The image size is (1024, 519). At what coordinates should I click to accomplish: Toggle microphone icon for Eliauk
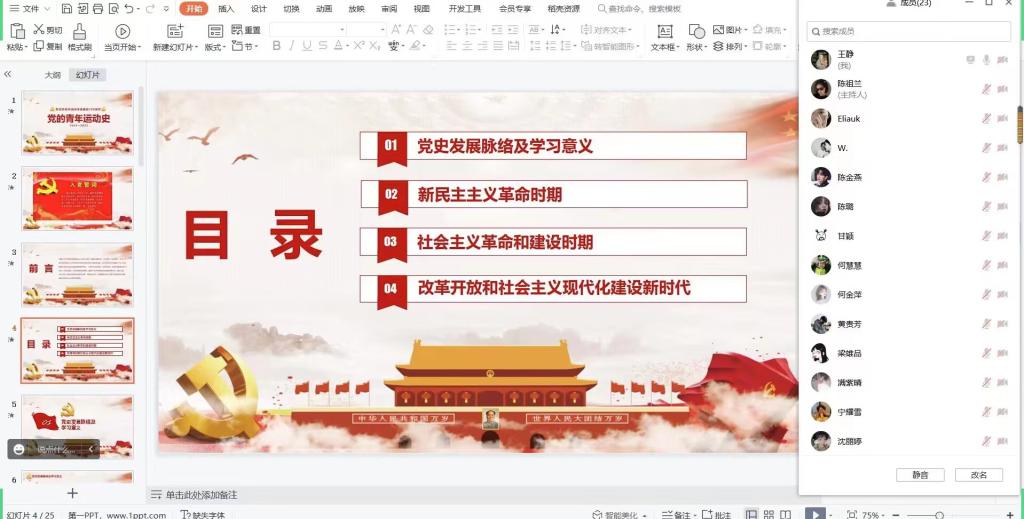coord(986,118)
